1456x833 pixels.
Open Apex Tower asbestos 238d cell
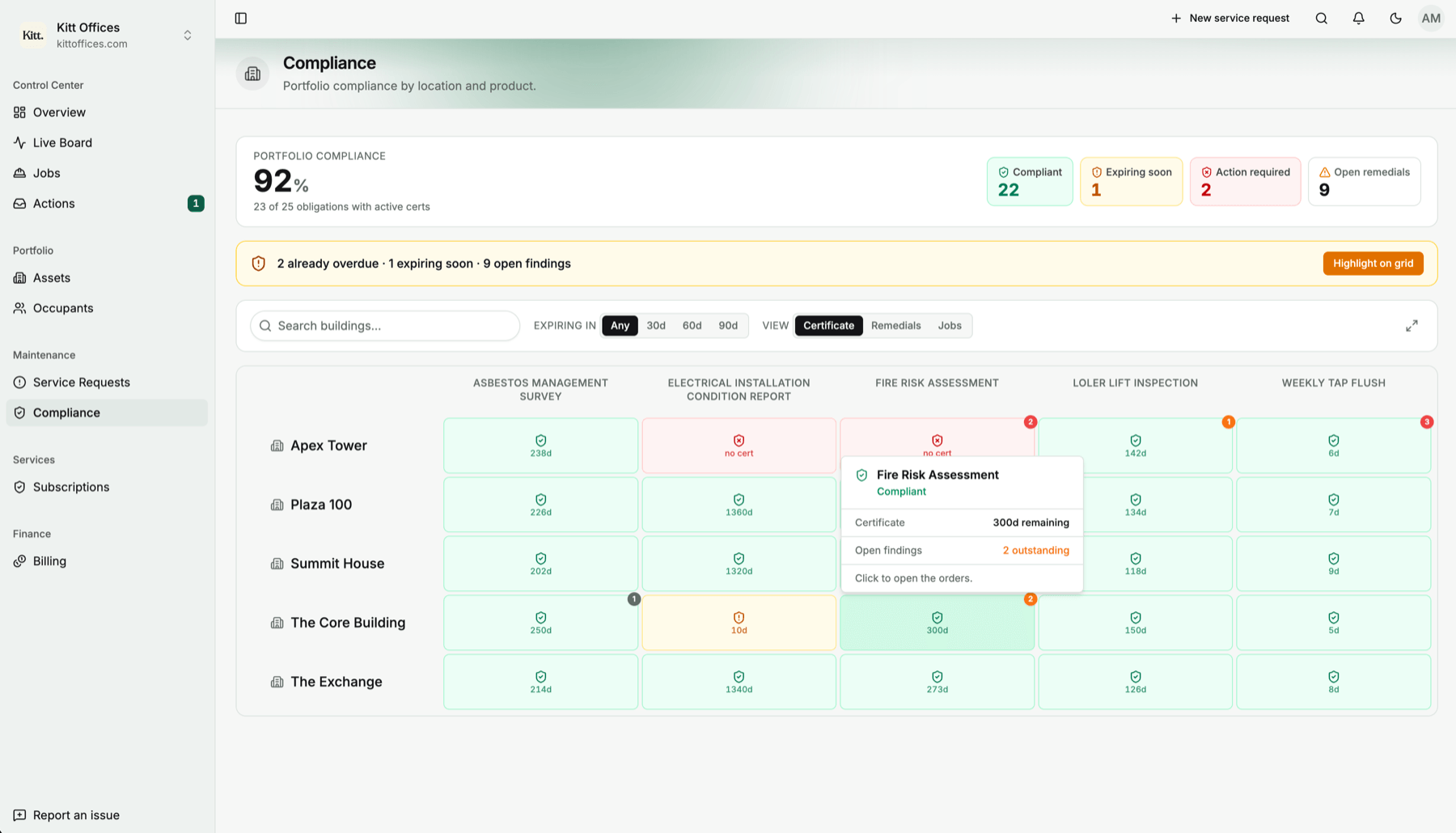point(540,446)
